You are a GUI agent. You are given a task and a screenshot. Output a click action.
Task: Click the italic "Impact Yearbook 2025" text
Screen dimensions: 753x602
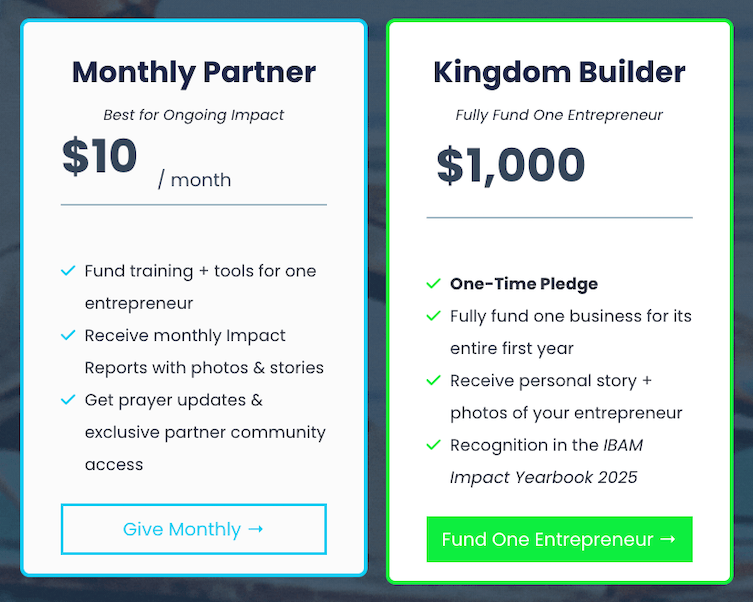tap(544, 477)
